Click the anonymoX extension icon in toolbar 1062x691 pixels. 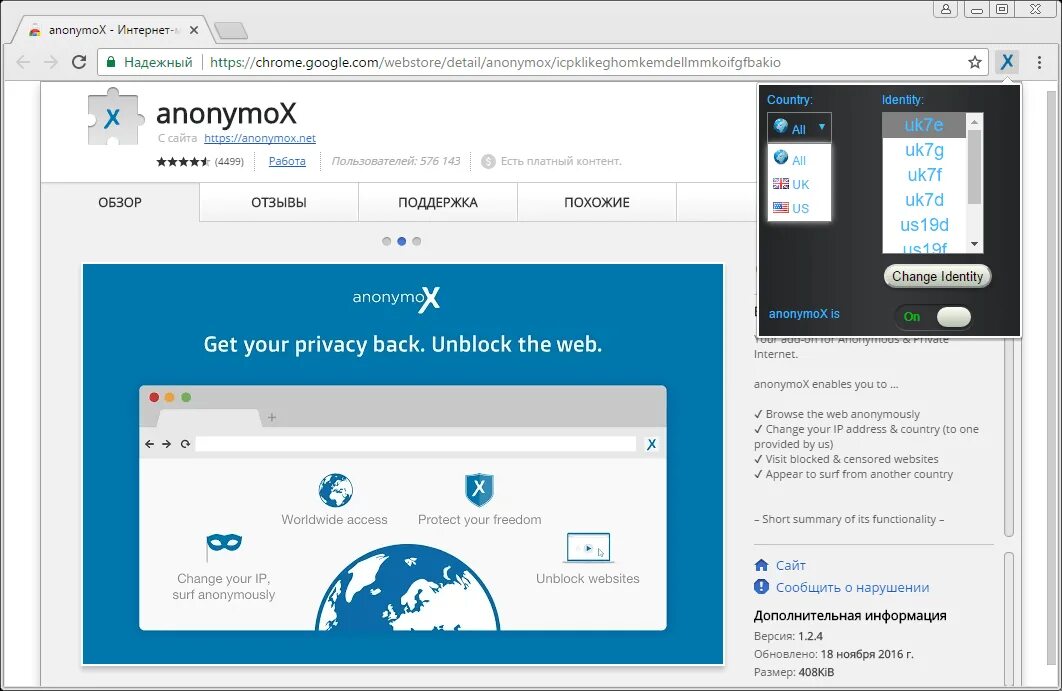[x=1006, y=62]
